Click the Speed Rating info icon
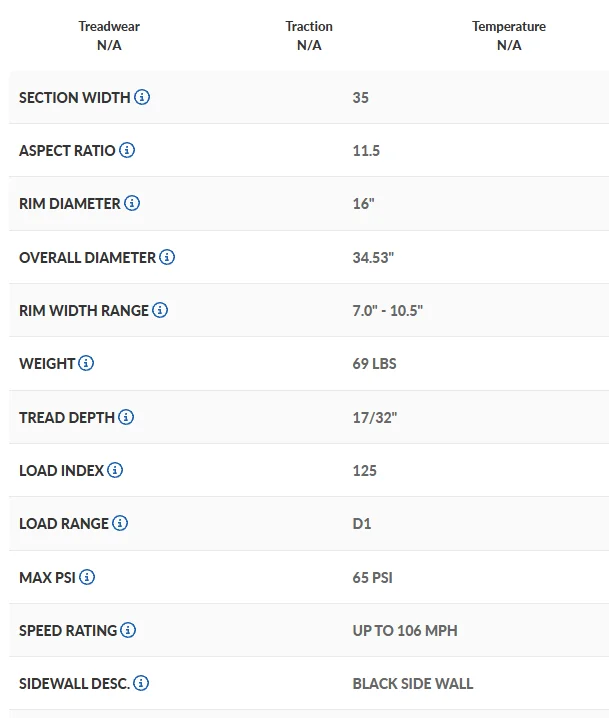 (x=128, y=630)
